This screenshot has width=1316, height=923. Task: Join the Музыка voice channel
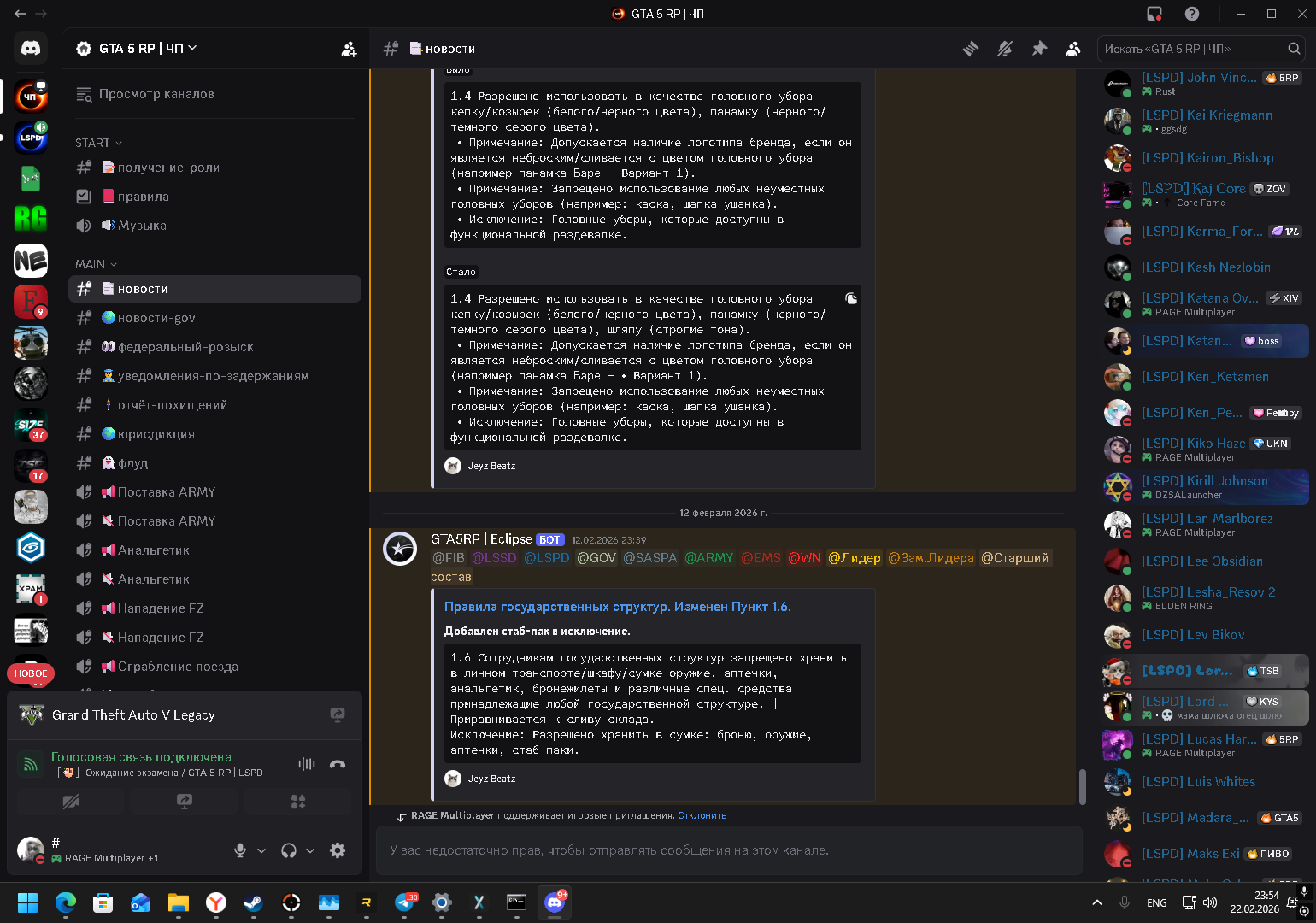click(214, 226)
